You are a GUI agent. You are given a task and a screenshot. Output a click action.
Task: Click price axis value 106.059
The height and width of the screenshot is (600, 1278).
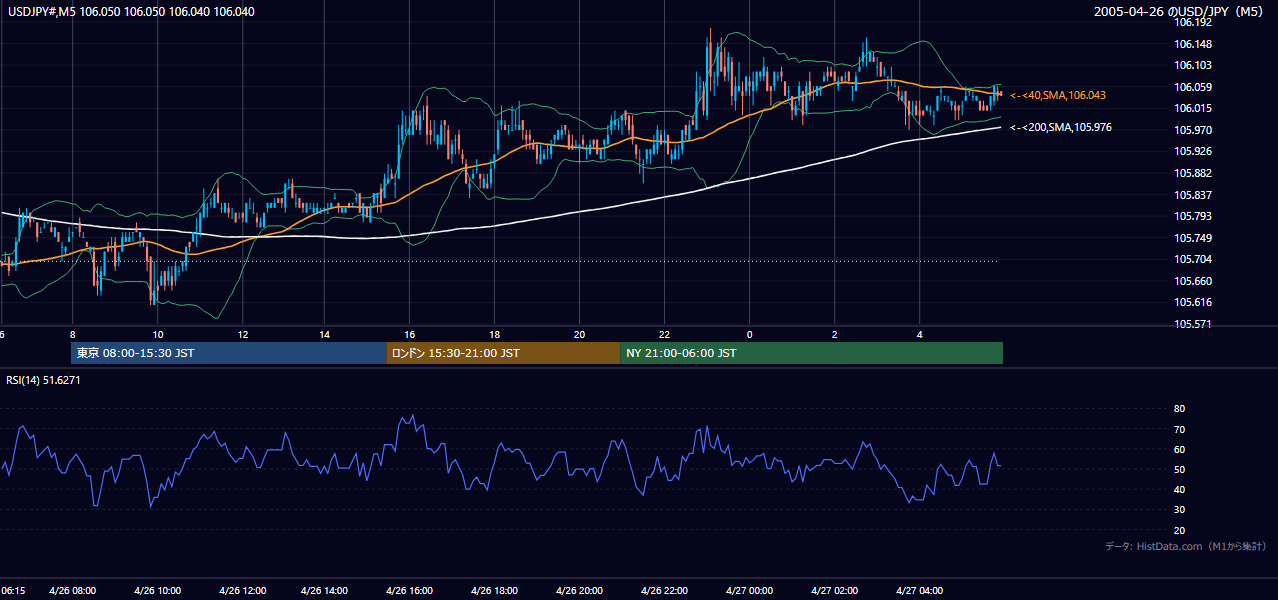1192,87
